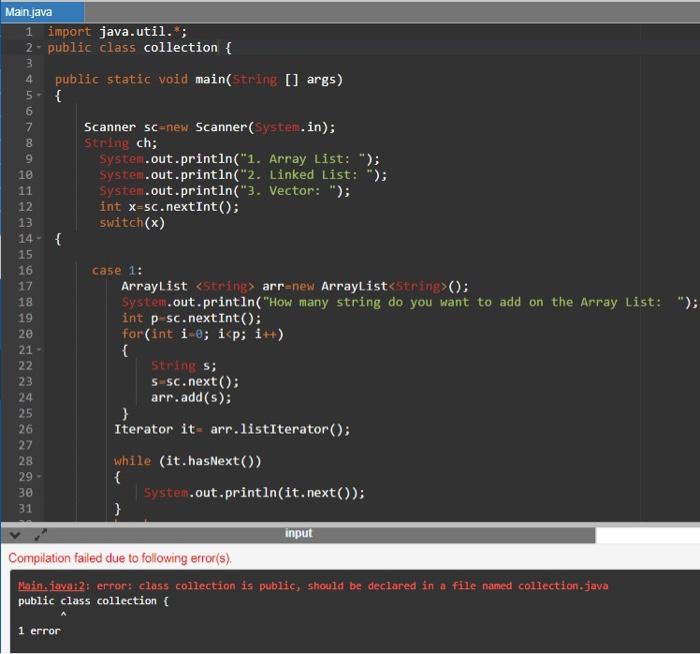Fold the class block at line 2
This screenshot has width=700, height=654.
pos(39,47)
